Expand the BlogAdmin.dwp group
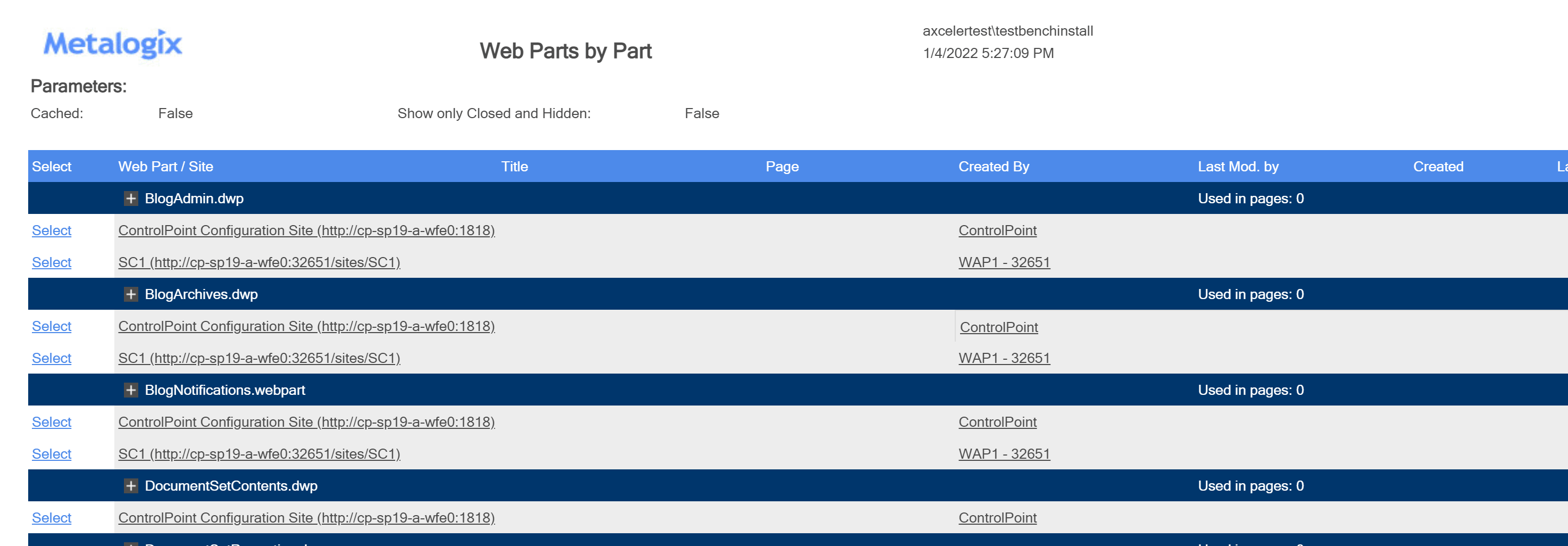1568x546 pixels. tap(131, 198)
